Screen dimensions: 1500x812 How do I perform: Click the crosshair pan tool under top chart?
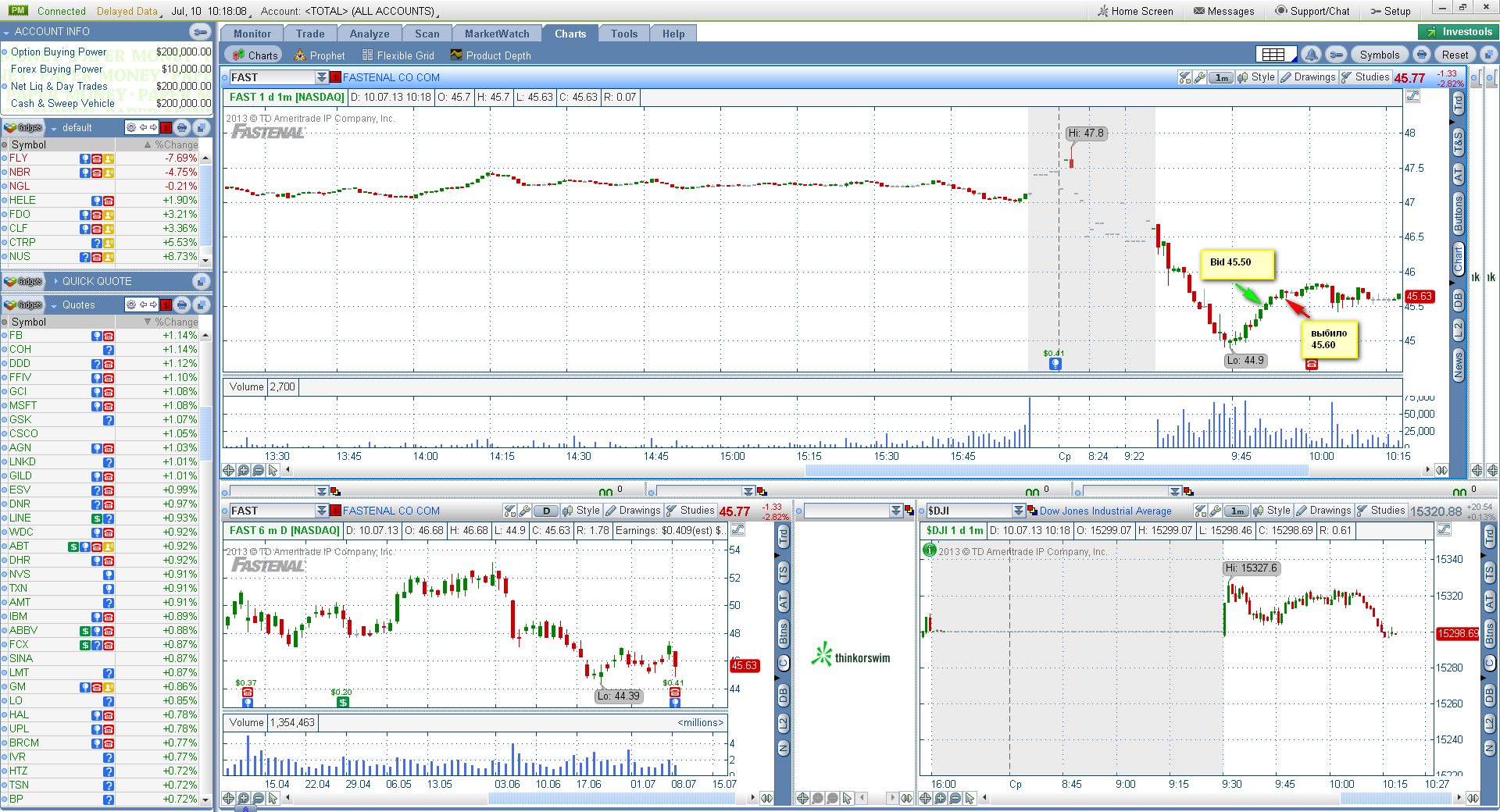tap(229, 470)
